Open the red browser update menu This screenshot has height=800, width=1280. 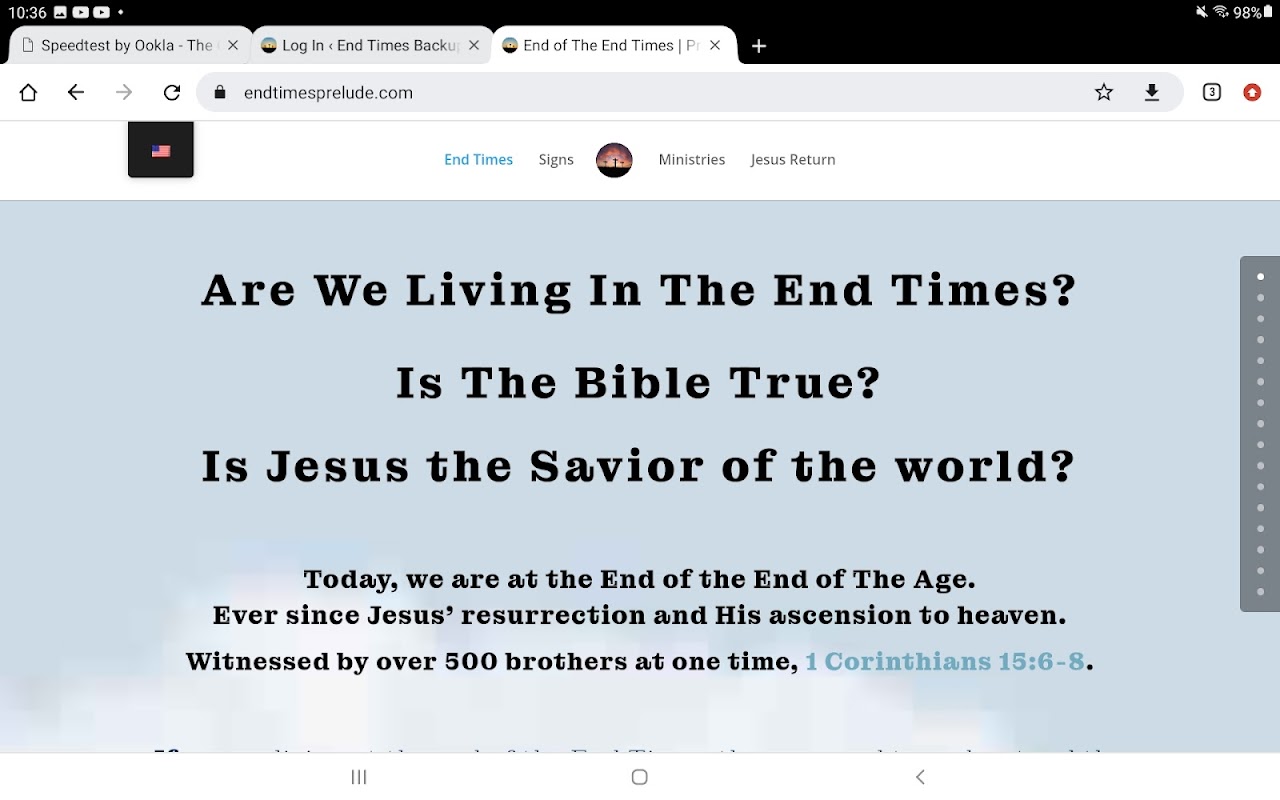click(1252, 93)
